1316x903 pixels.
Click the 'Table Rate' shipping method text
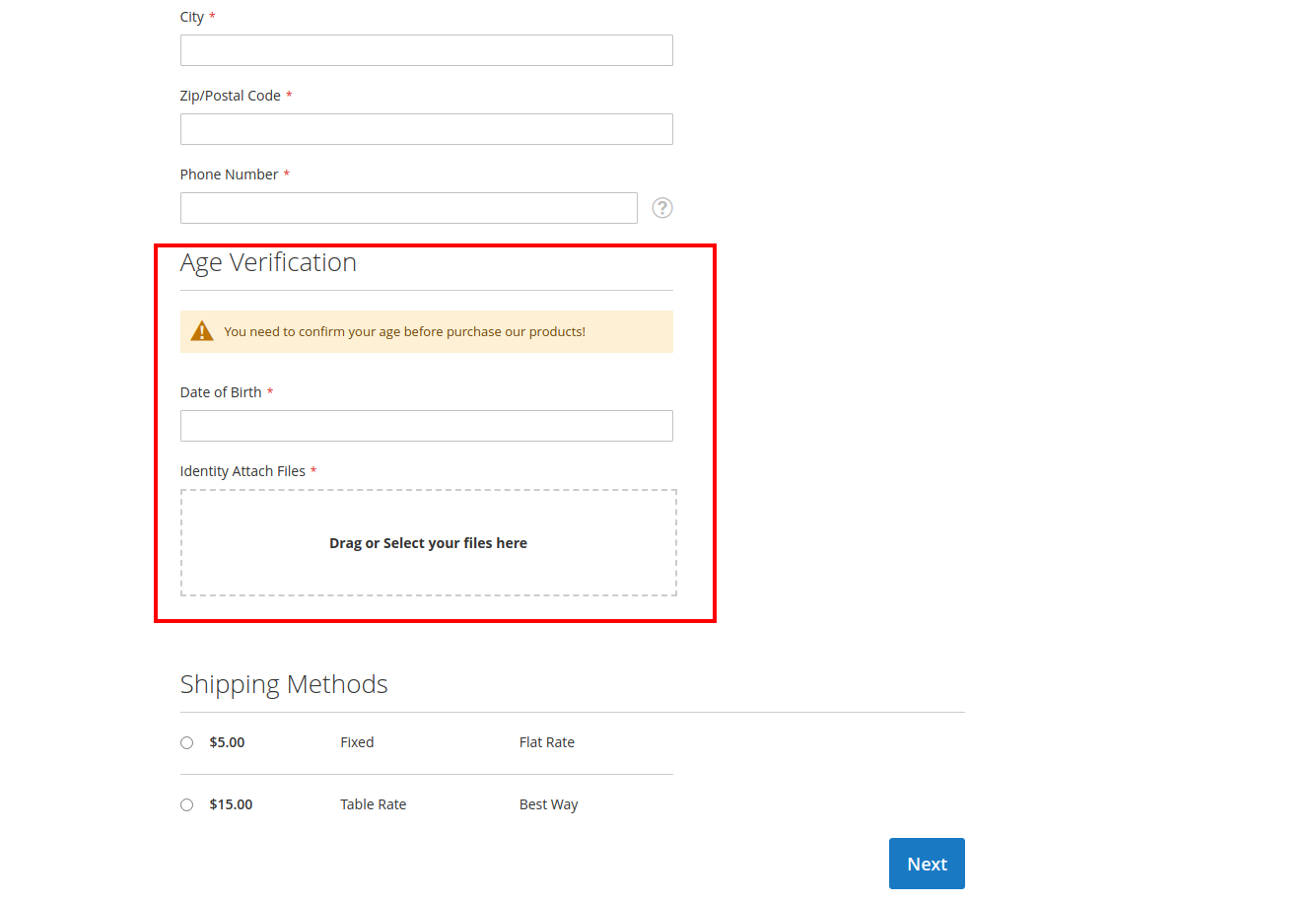click(x=374, y=804)
